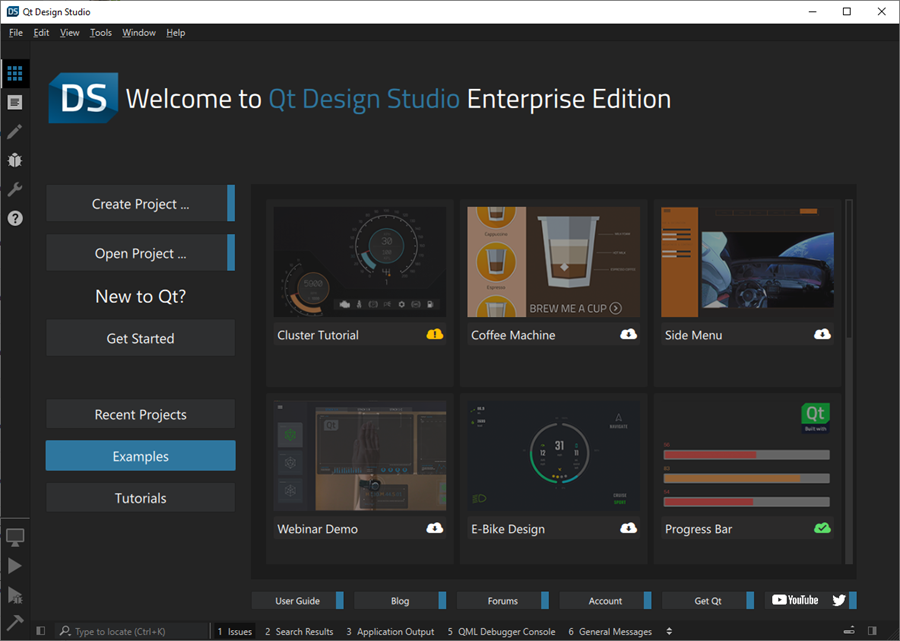Switch to the Tutorials section
Image resolution: width=900 pixels, height=641 pixels.
140,497
